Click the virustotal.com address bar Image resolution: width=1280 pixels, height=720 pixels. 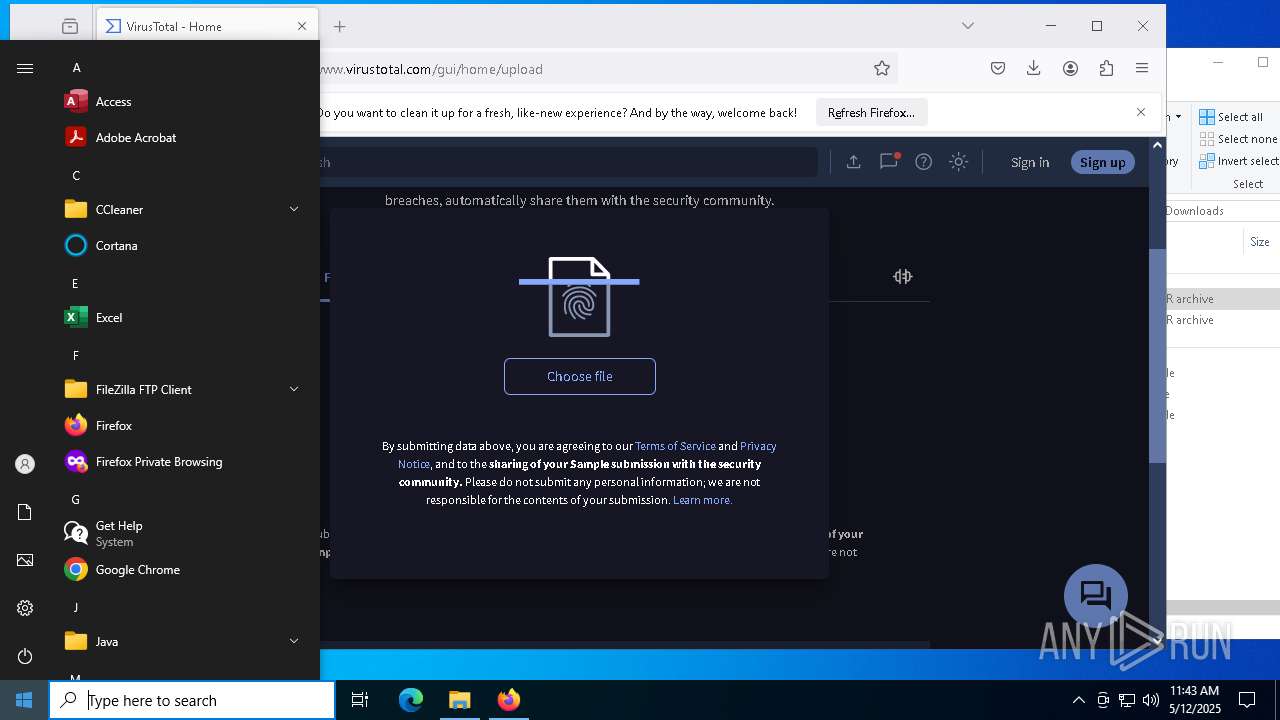(x=590, y=69)
